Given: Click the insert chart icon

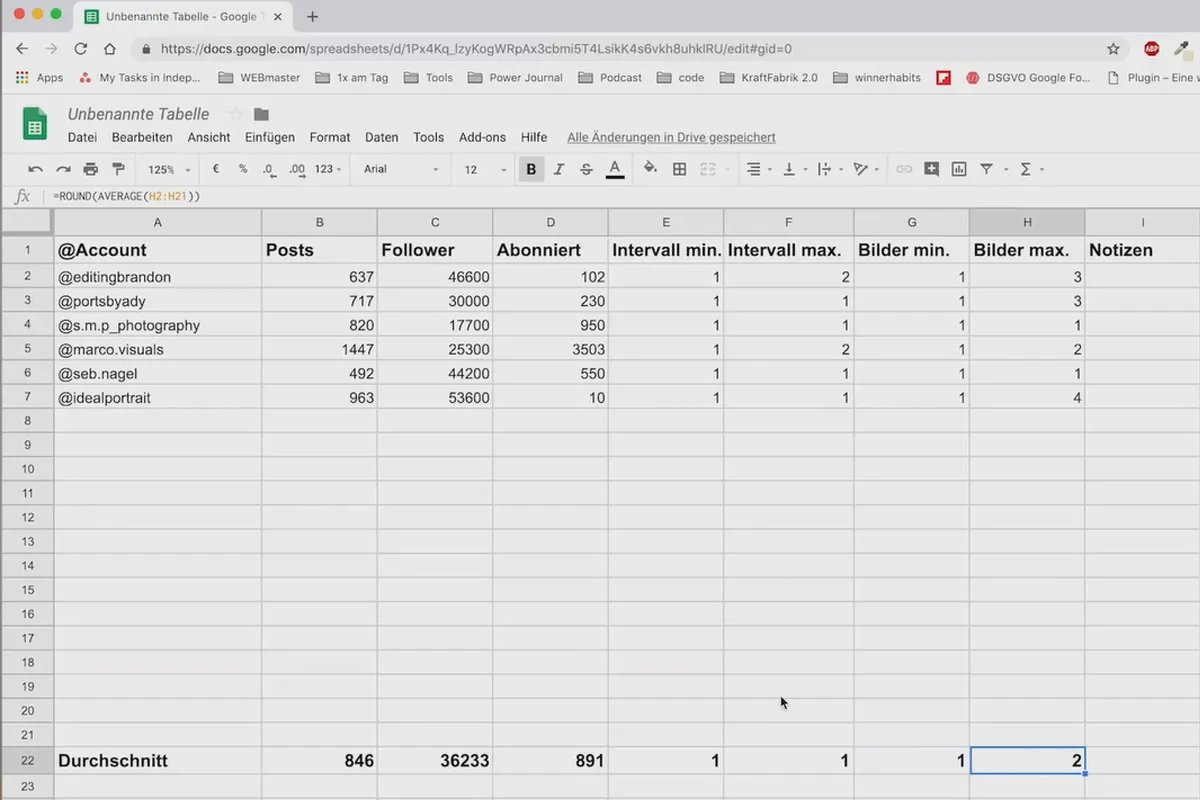Looking at the screenshot, I should coord(959,169).
